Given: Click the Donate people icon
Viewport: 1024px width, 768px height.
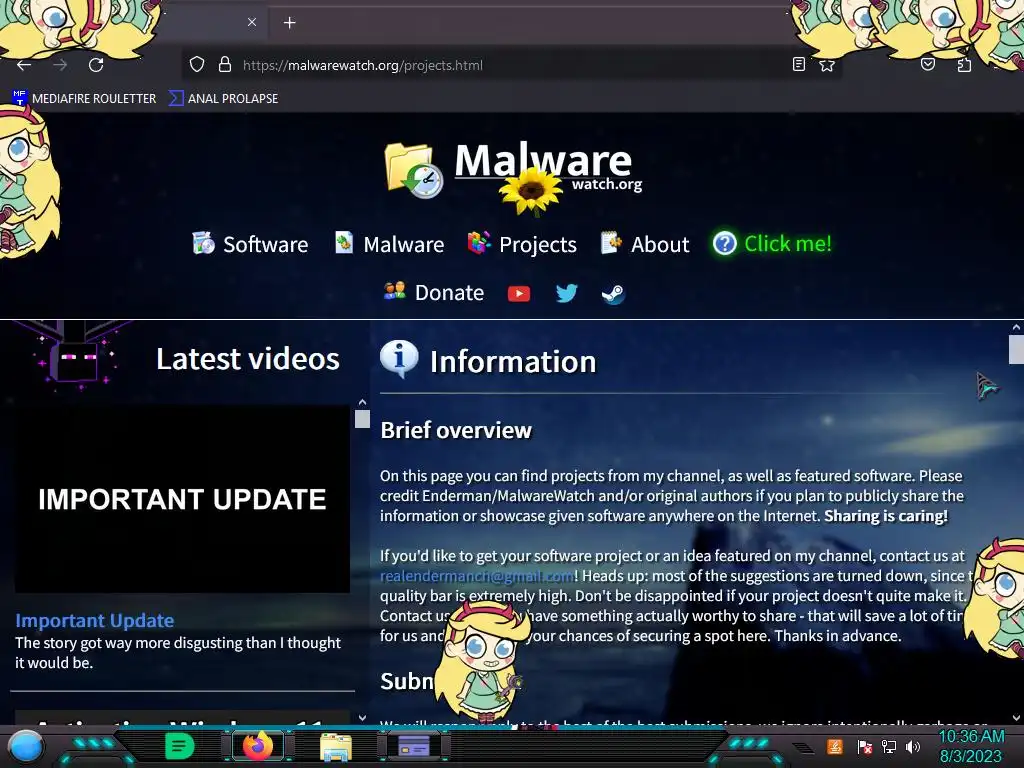Looking at the screenshot, I should (394, 291).
